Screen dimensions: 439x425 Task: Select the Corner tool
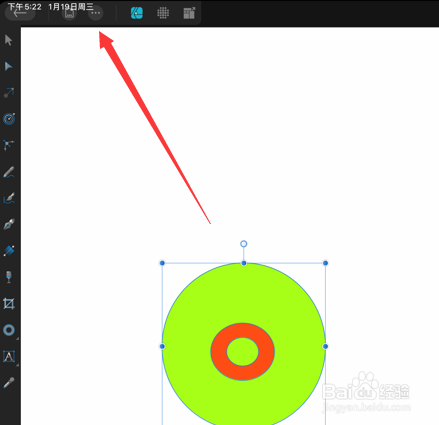pos(9,145)
